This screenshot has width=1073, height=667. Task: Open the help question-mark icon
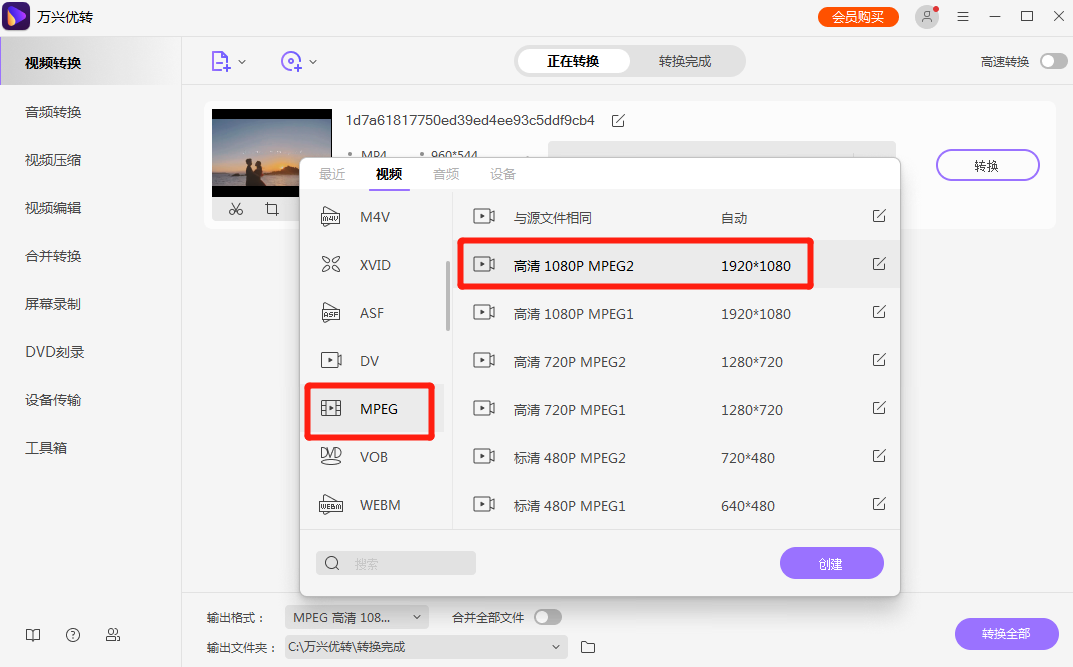click(x=72, y=635)
